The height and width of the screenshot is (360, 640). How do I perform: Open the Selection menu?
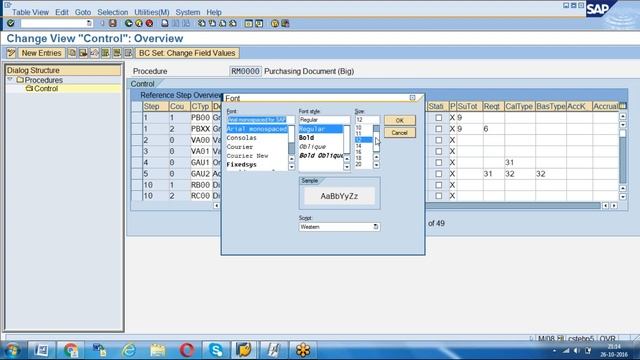113,12
